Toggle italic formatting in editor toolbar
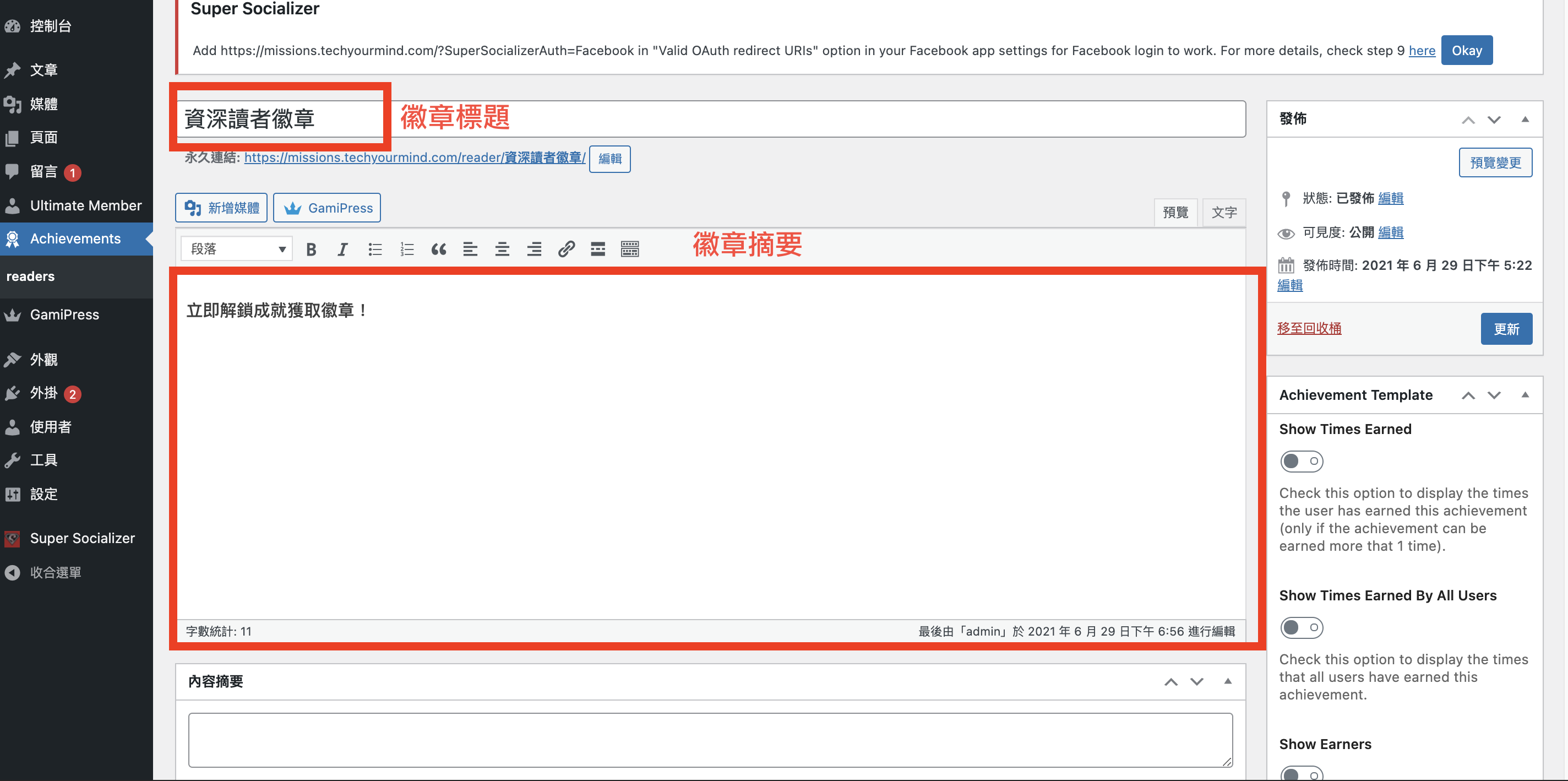1568x781 pixels. coord(342,249)
